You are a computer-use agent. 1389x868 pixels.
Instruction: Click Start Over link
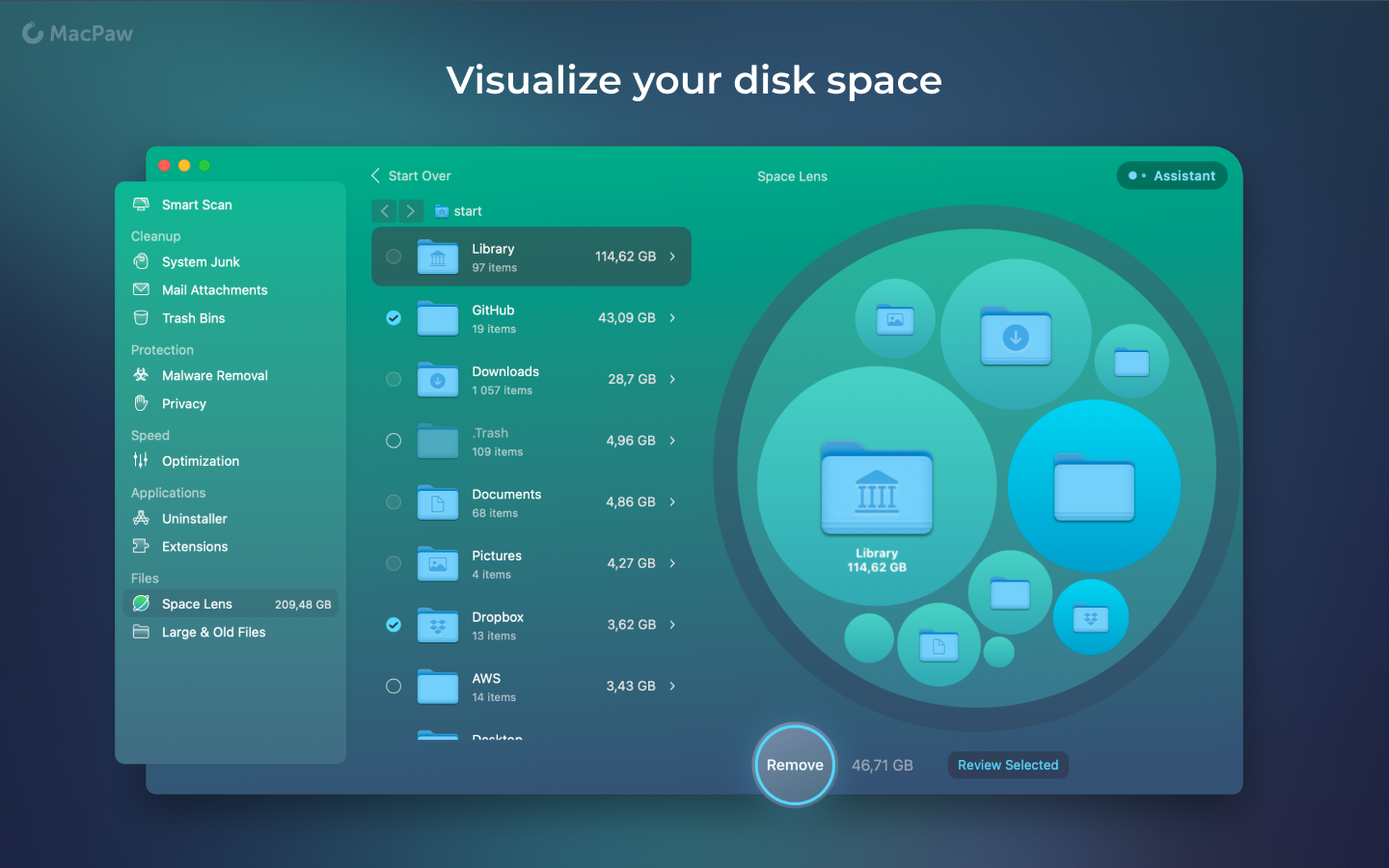[411, 176]
